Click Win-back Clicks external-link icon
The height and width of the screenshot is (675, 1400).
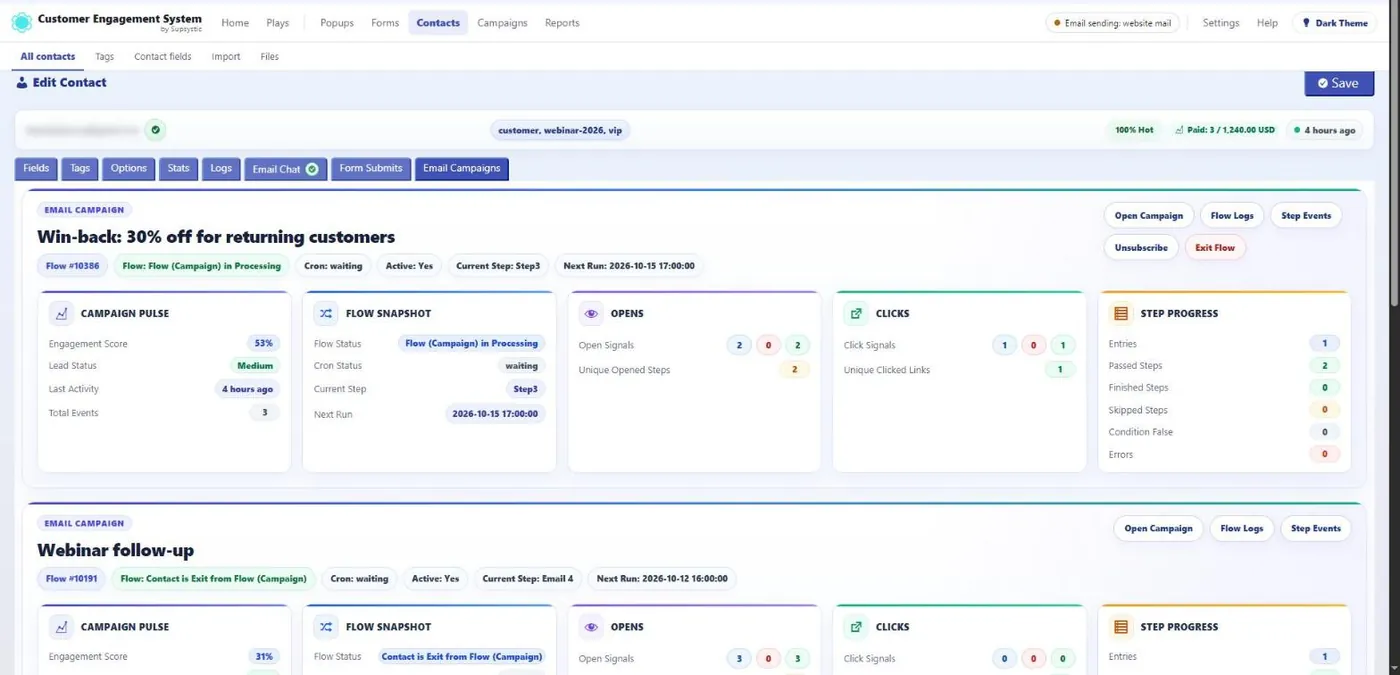point(856,313)
